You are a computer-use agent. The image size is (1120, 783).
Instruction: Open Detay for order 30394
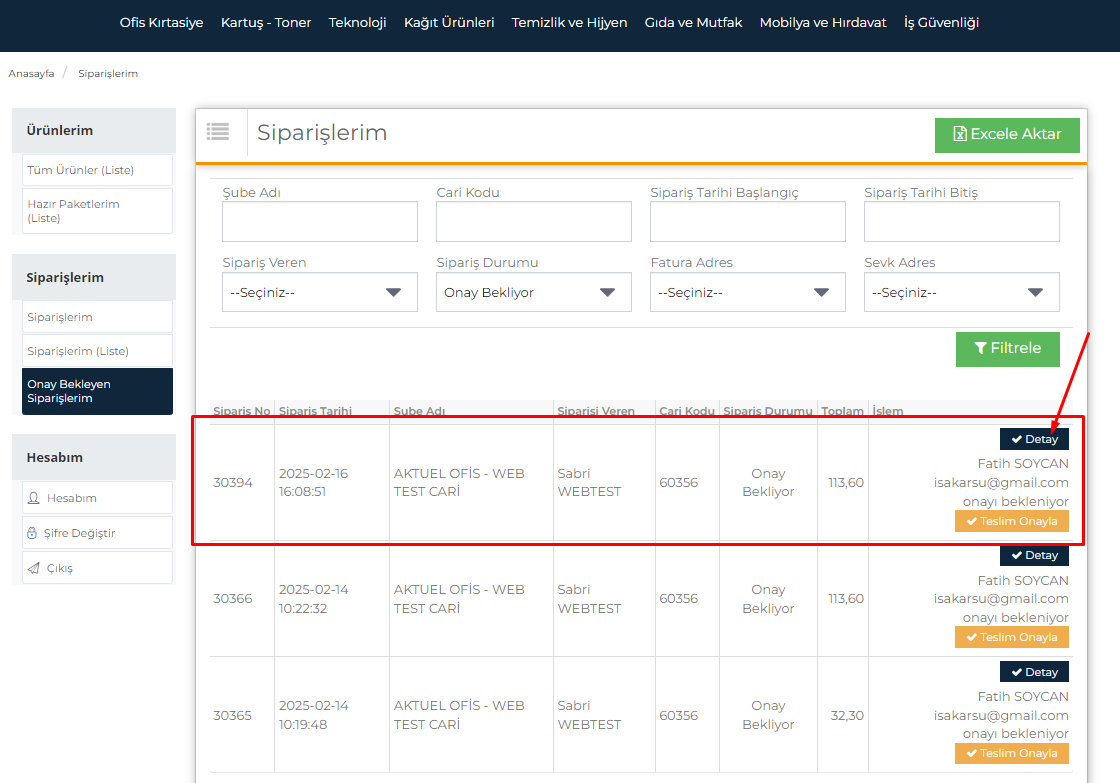coord(1034,439)
